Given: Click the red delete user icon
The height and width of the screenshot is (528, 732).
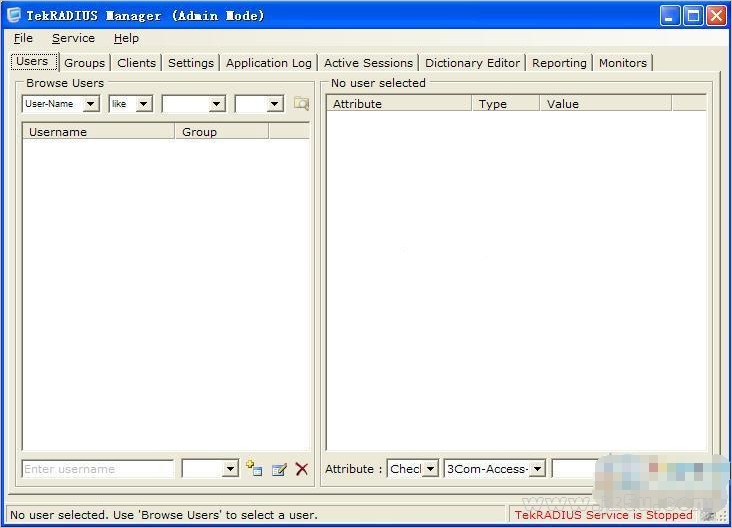Looking at the screenshot, I should click(302, 469).
